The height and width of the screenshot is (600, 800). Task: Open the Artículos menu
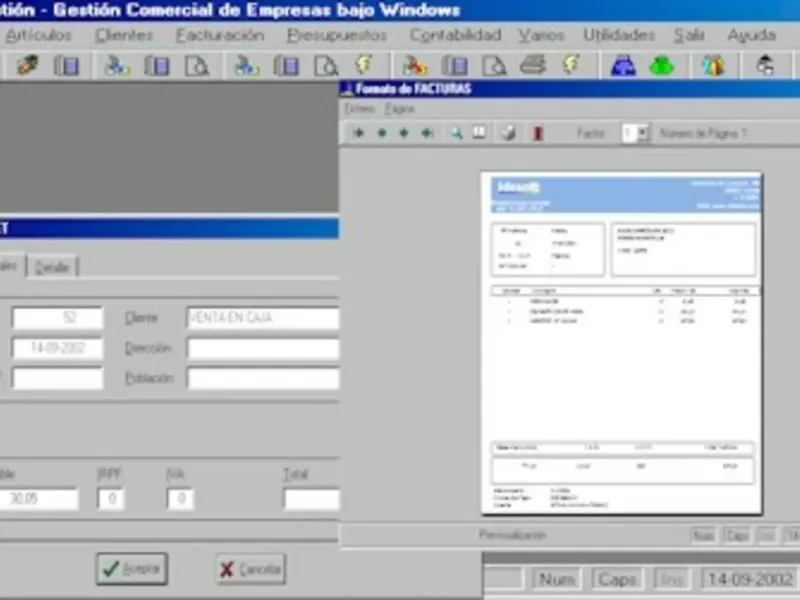[x=38, y=35]
